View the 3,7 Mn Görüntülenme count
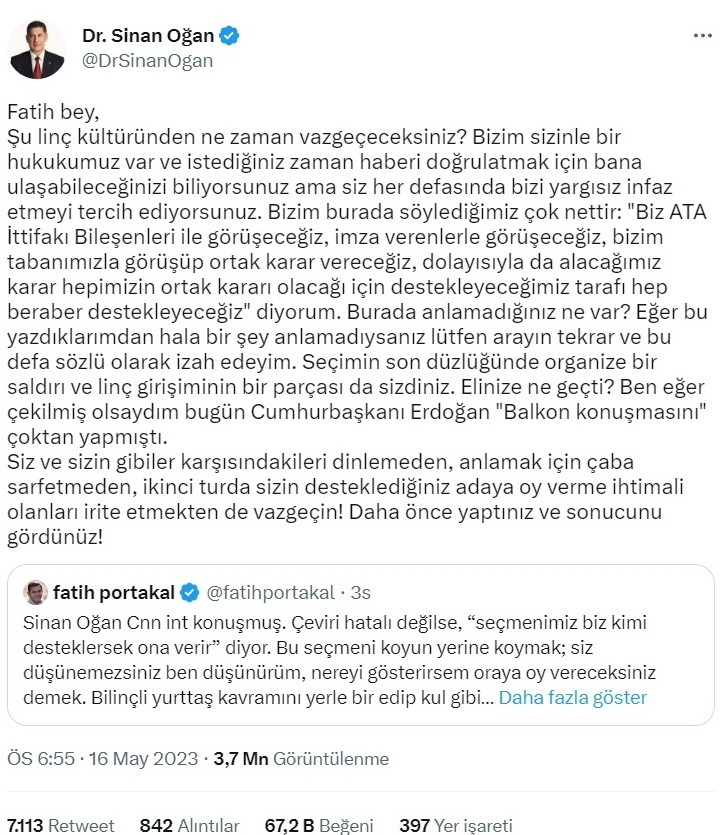Screen dimensions: 726x835 (x=301, y=758)
